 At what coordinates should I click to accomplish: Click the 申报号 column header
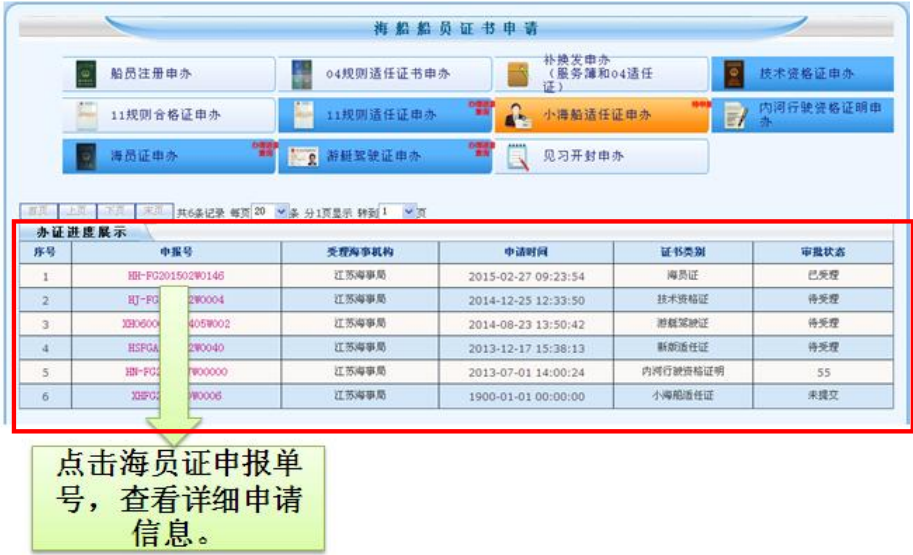click(175, 252)
